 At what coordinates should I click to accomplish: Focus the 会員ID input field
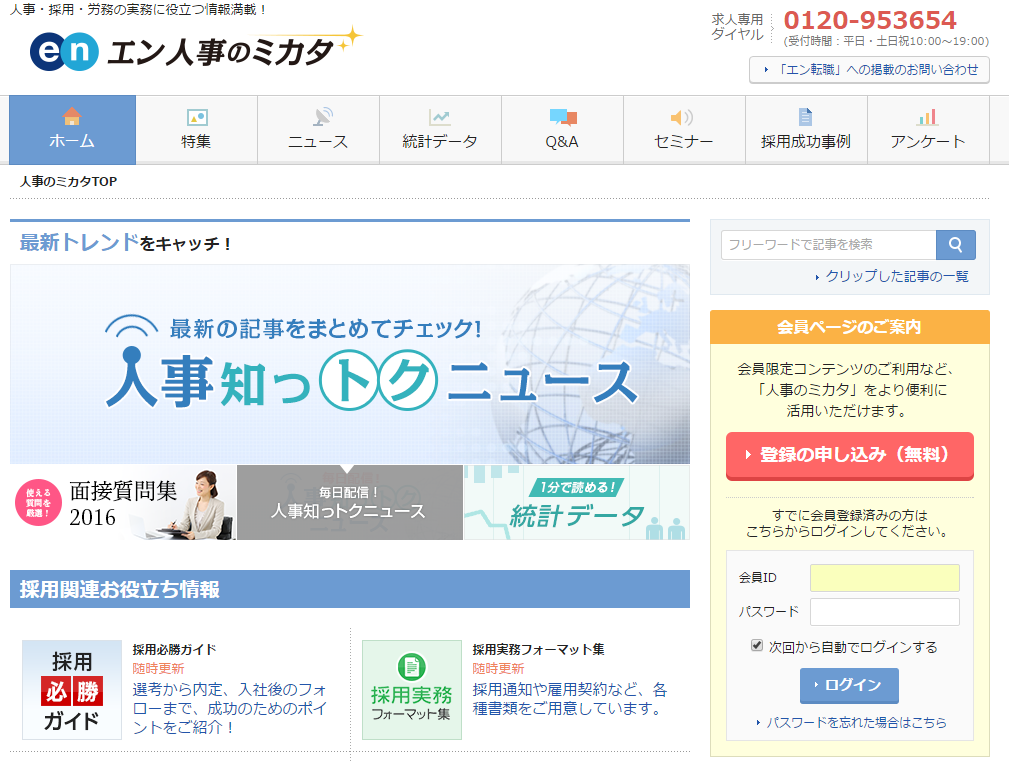pos(884,578)
